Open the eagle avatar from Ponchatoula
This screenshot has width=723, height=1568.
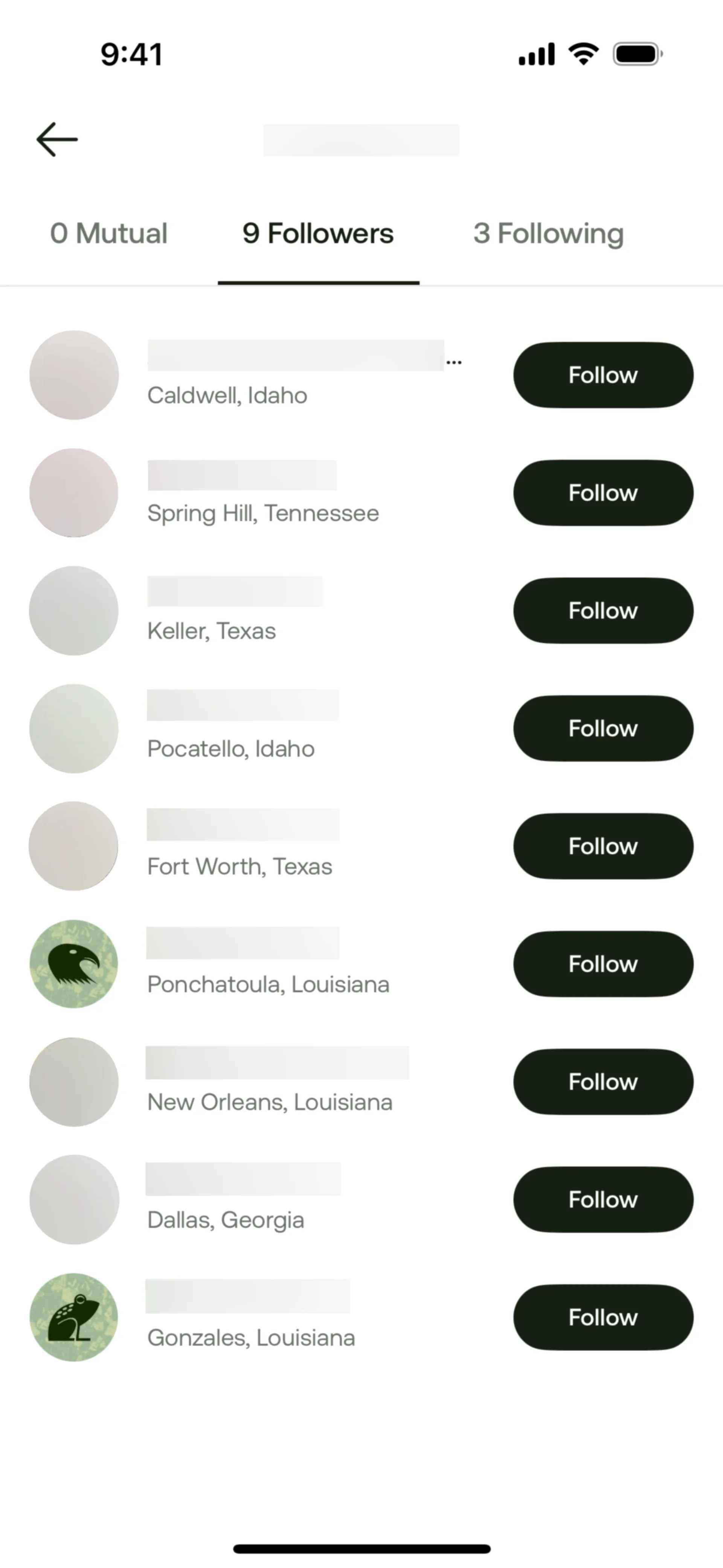[x=74, y=964]
